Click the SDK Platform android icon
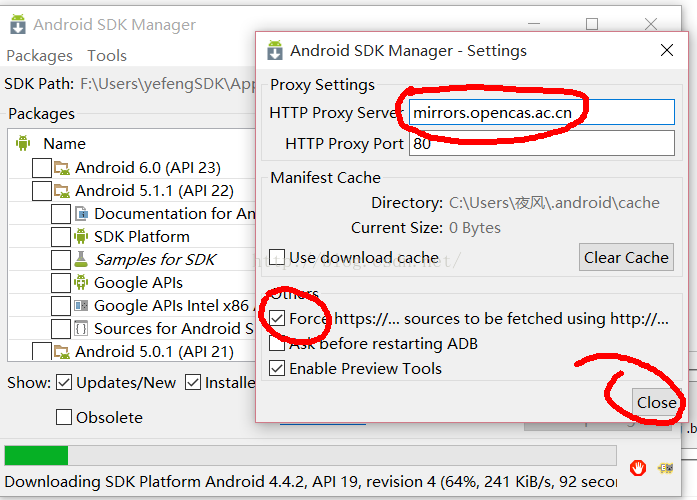 tap(81, 236)
